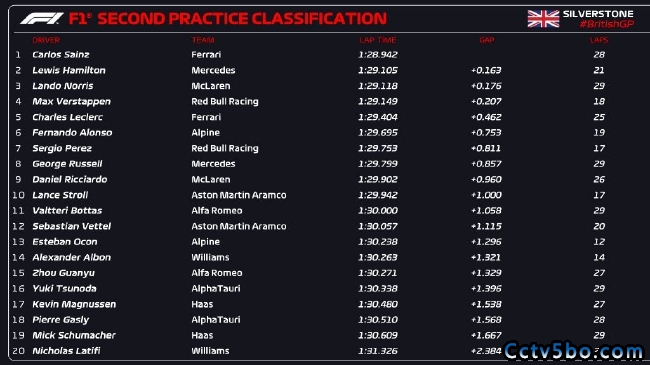This screenshot has width=650, height=365.
Task: Click Aston Martin Aramco for Lance Stroll
Action: point(239,195)
